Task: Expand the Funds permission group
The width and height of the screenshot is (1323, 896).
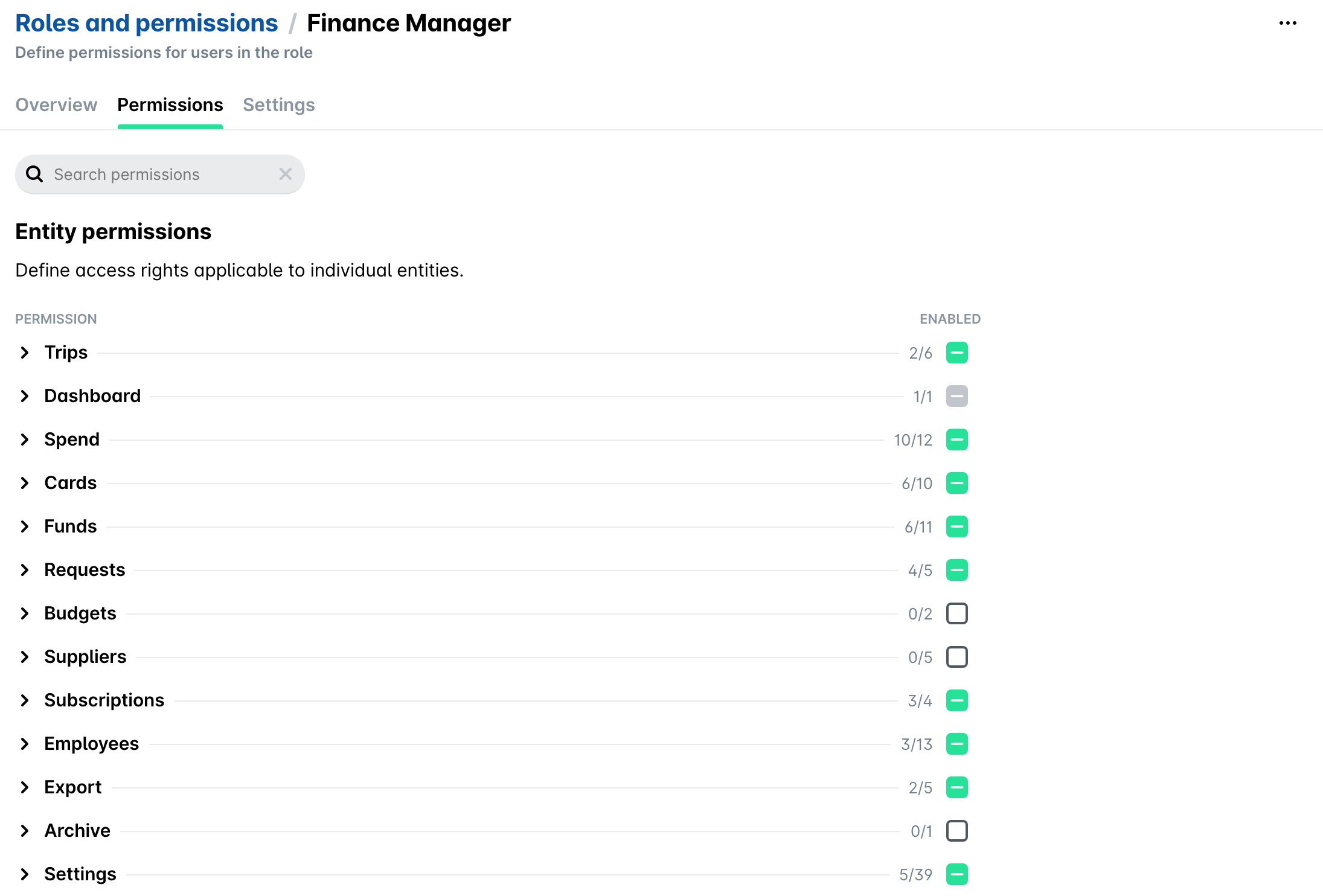Action: (x=24, y=526)
